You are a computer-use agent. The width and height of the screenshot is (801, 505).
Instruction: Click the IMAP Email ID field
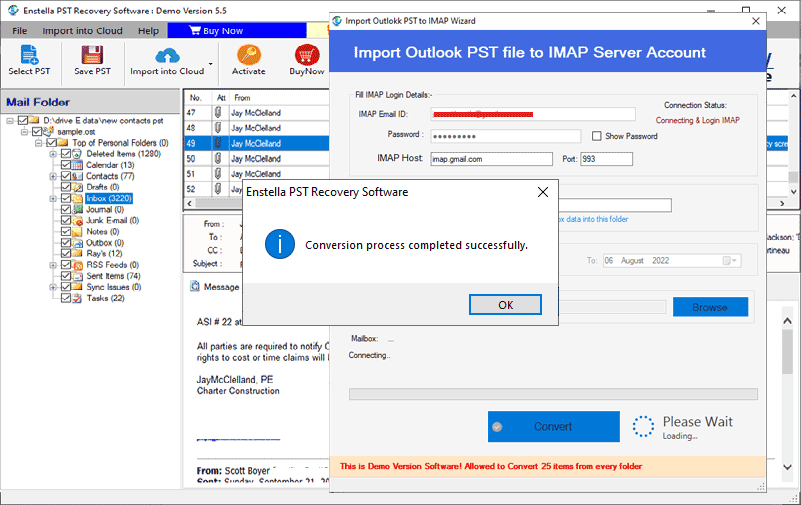coord(533,114)
